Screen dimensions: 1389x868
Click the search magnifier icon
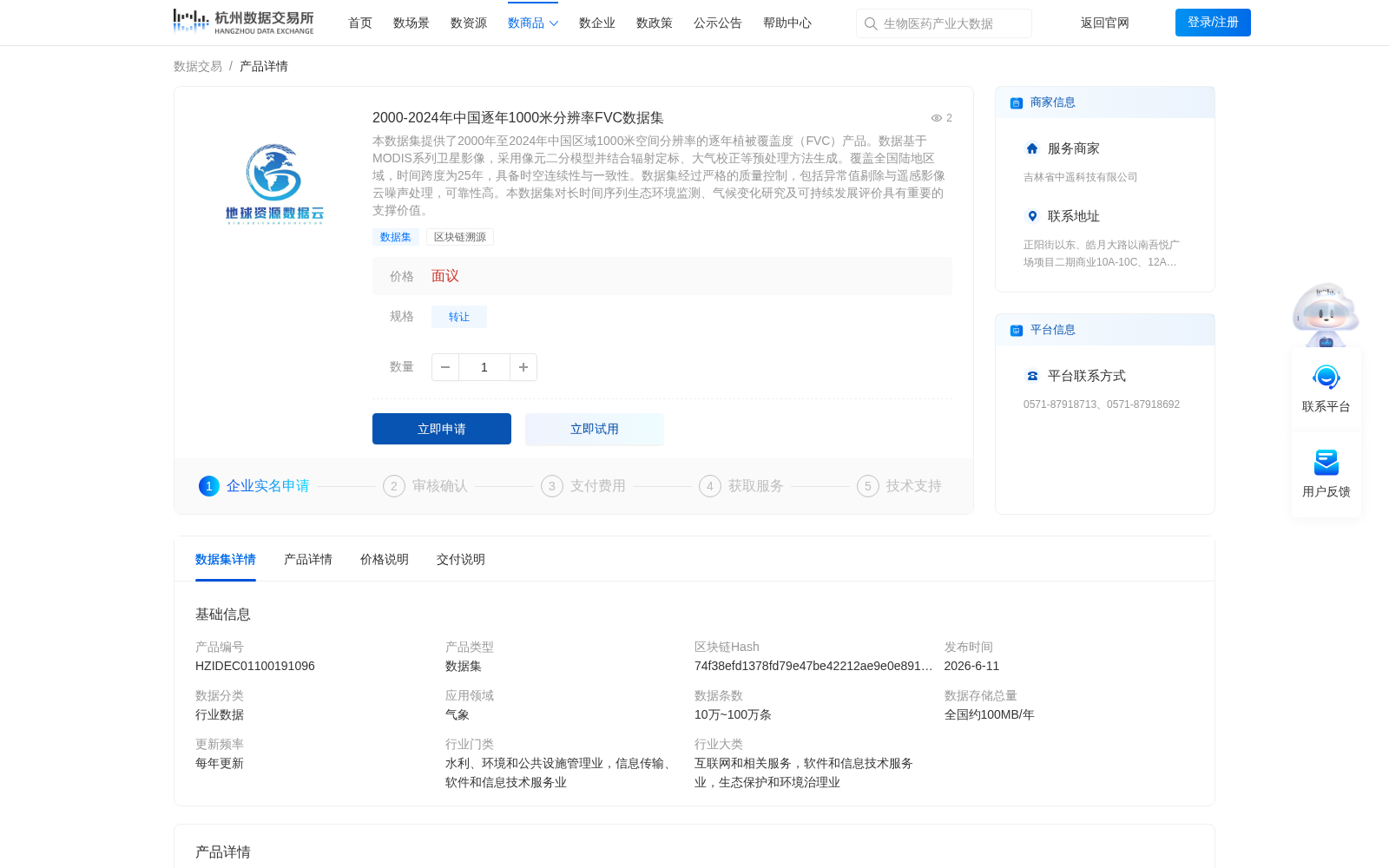[871, 23]
